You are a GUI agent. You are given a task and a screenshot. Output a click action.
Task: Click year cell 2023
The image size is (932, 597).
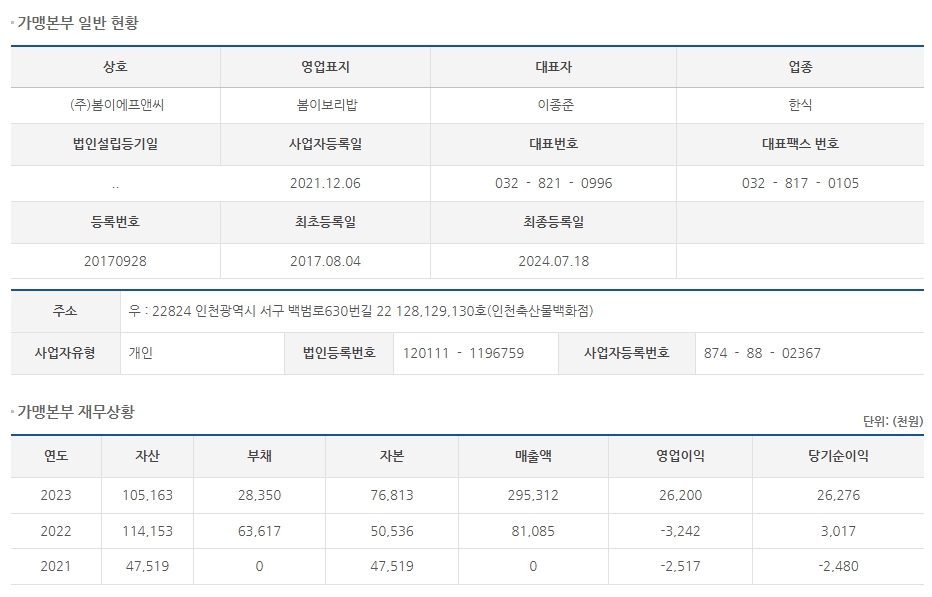point(56,495)
